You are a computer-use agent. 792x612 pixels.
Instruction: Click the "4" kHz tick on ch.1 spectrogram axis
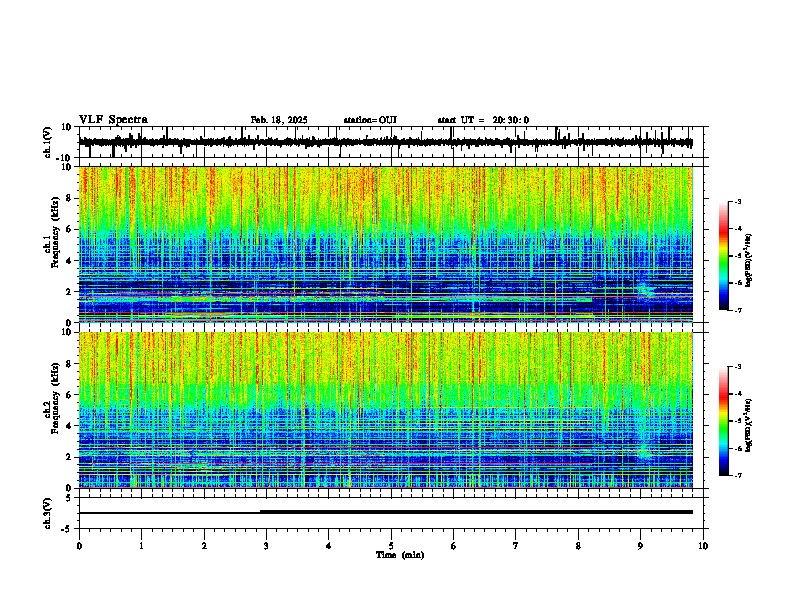click(x=70, y=261)
